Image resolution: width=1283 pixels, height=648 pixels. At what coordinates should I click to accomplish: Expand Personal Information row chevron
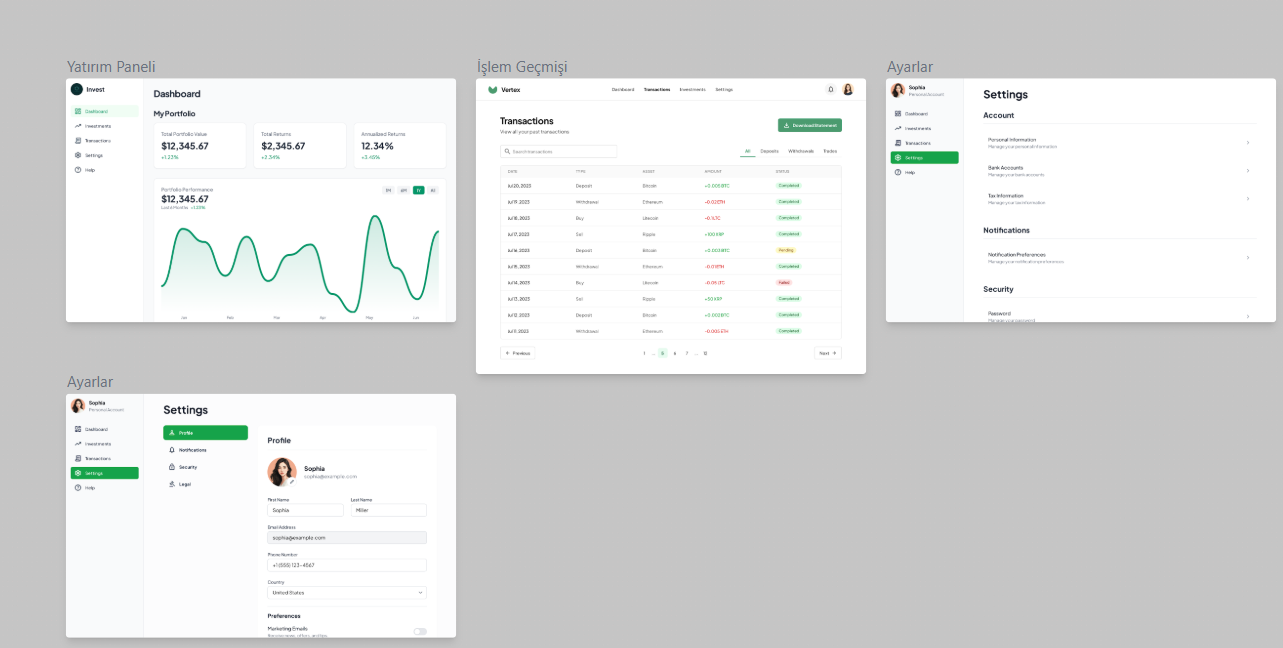click(x=1247, y=143)
